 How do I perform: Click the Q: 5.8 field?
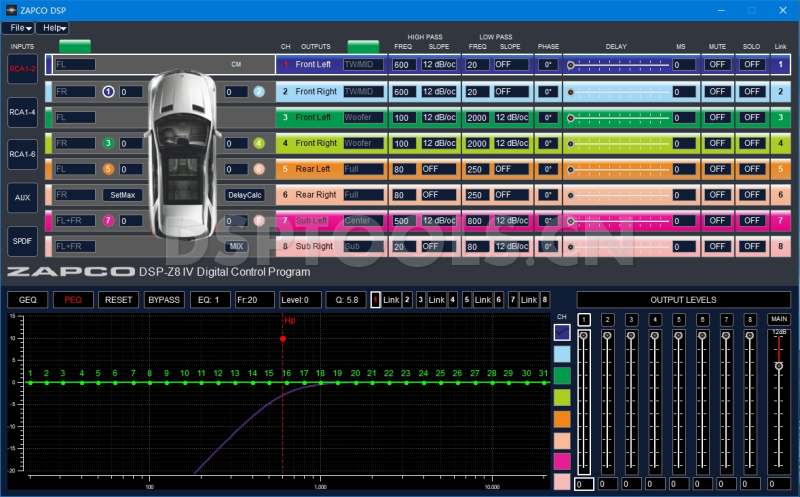(x=347, y=300)
